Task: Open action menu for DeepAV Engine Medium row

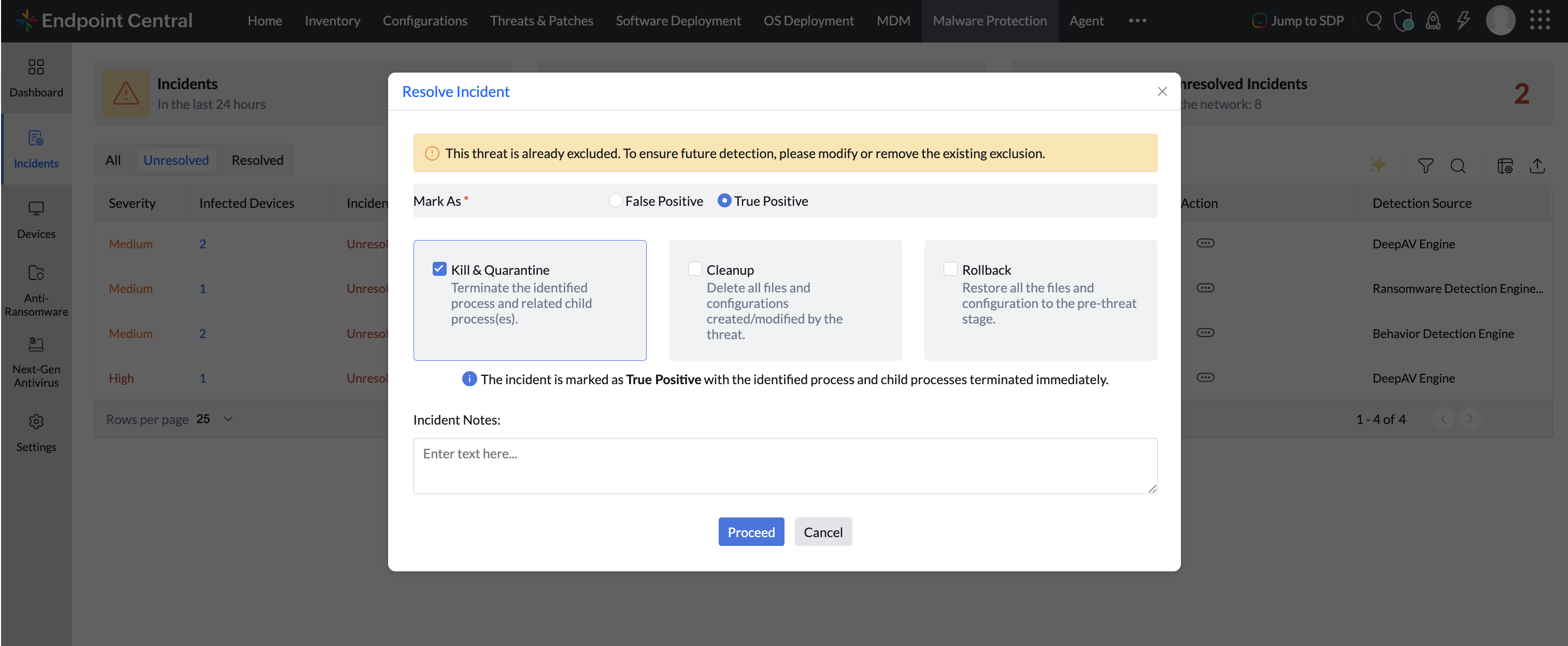Action: (x=1205, y=243)
